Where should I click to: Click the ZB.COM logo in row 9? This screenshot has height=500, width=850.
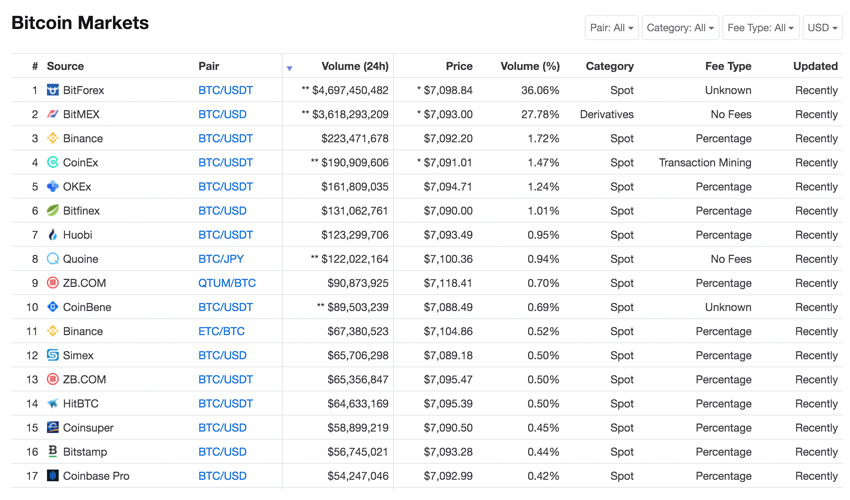[53, 283]
